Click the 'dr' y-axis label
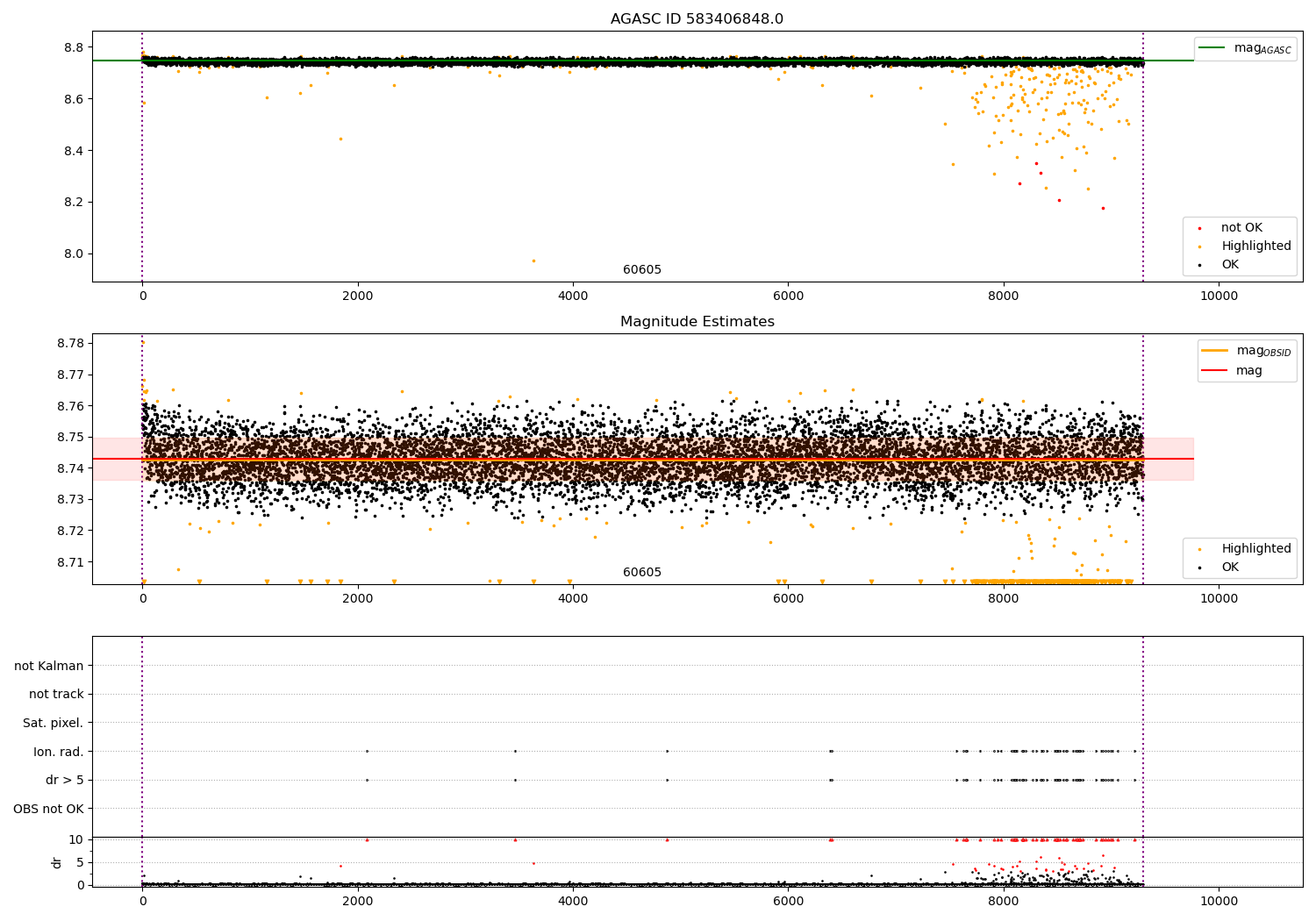Image resolution: width=1316 pixels, height=921 pixels. tap(57, 862)
